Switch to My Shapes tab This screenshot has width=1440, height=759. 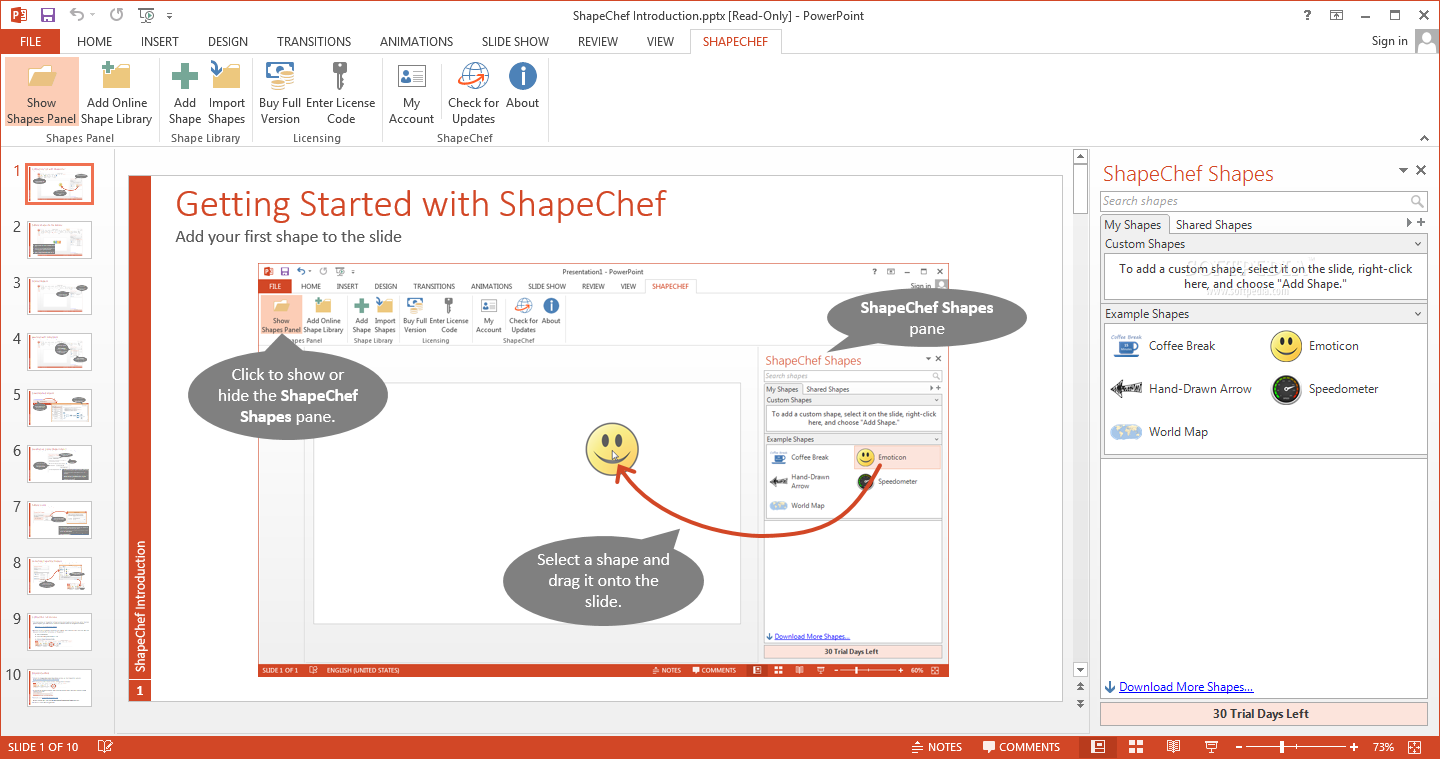pos(1133,225)
